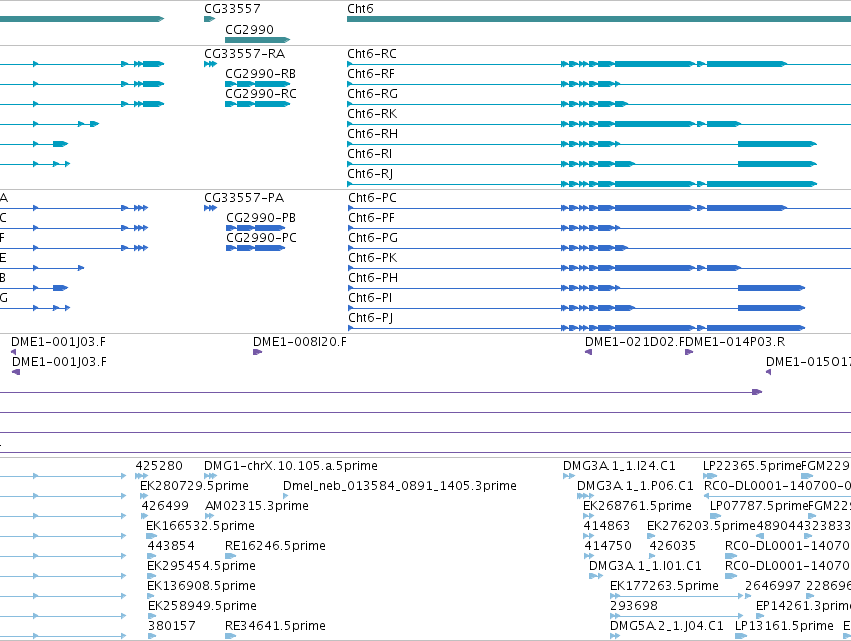Image resolution: width=851 pixels, height=641 pixels.
Task: Click the CG33557 gene label
Action: pos(232,9)
